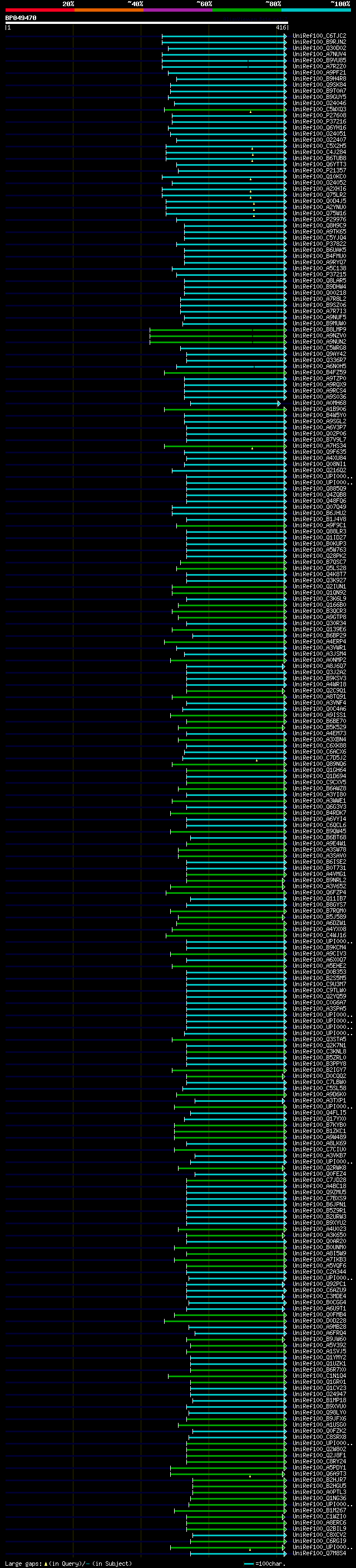Image resolution: width=356 pixels, height=1568 pixels.
Task: Click the green alignment bar for UniRef100_C5WXQ3
Action: (225, 110)
